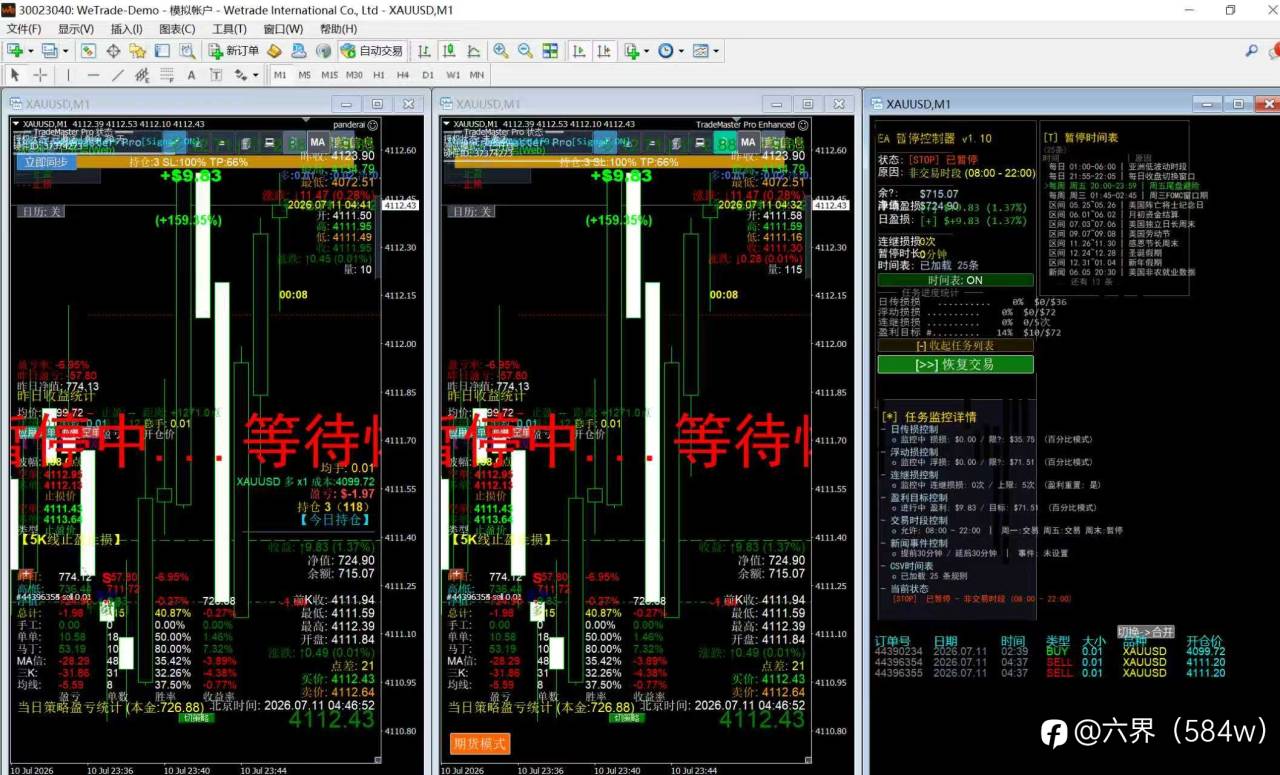Click the search magnifier at top right
The image size is (1280, 775).
point(1251,51)
